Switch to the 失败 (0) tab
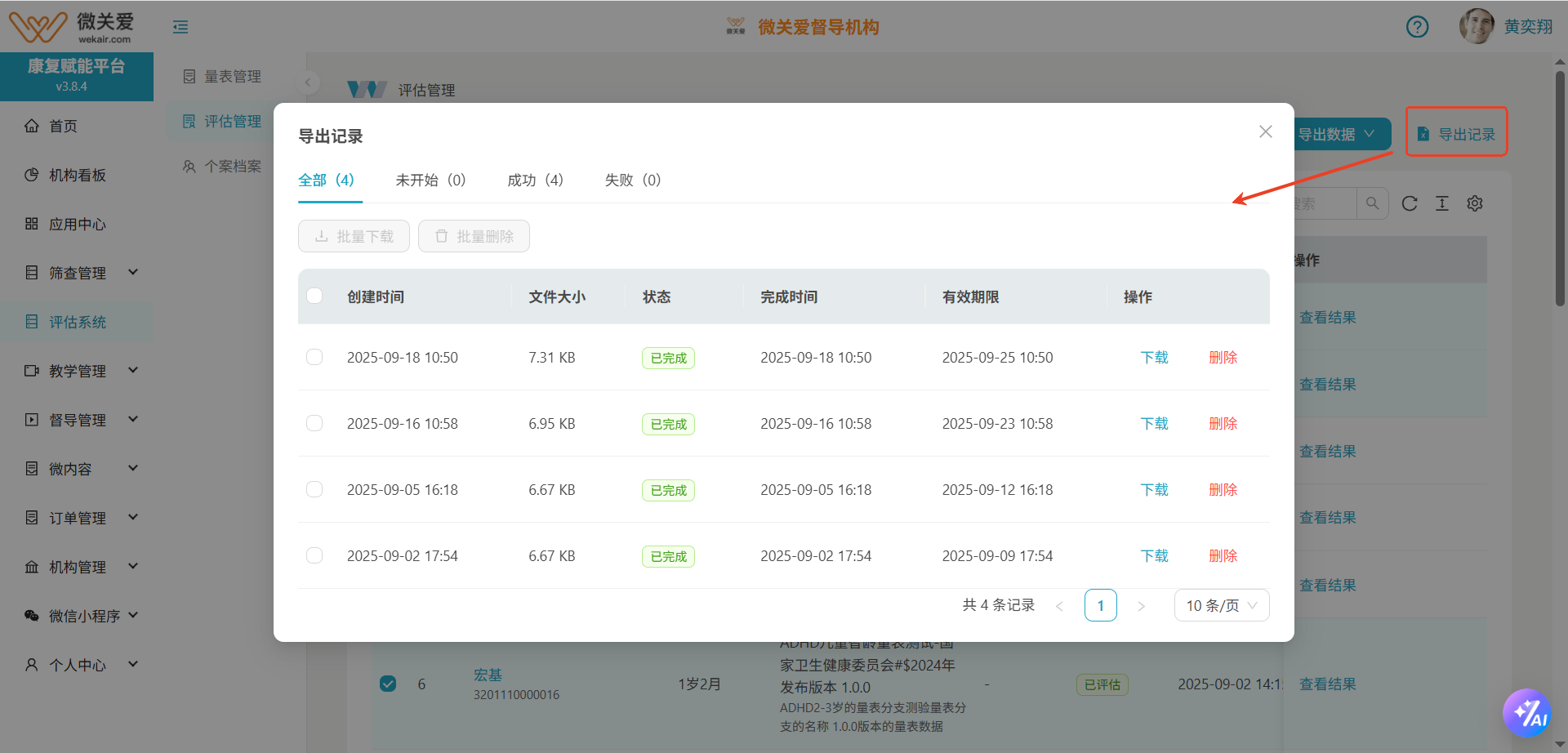1568x753 pixels. pyautogui.click(x=632, y=180)
